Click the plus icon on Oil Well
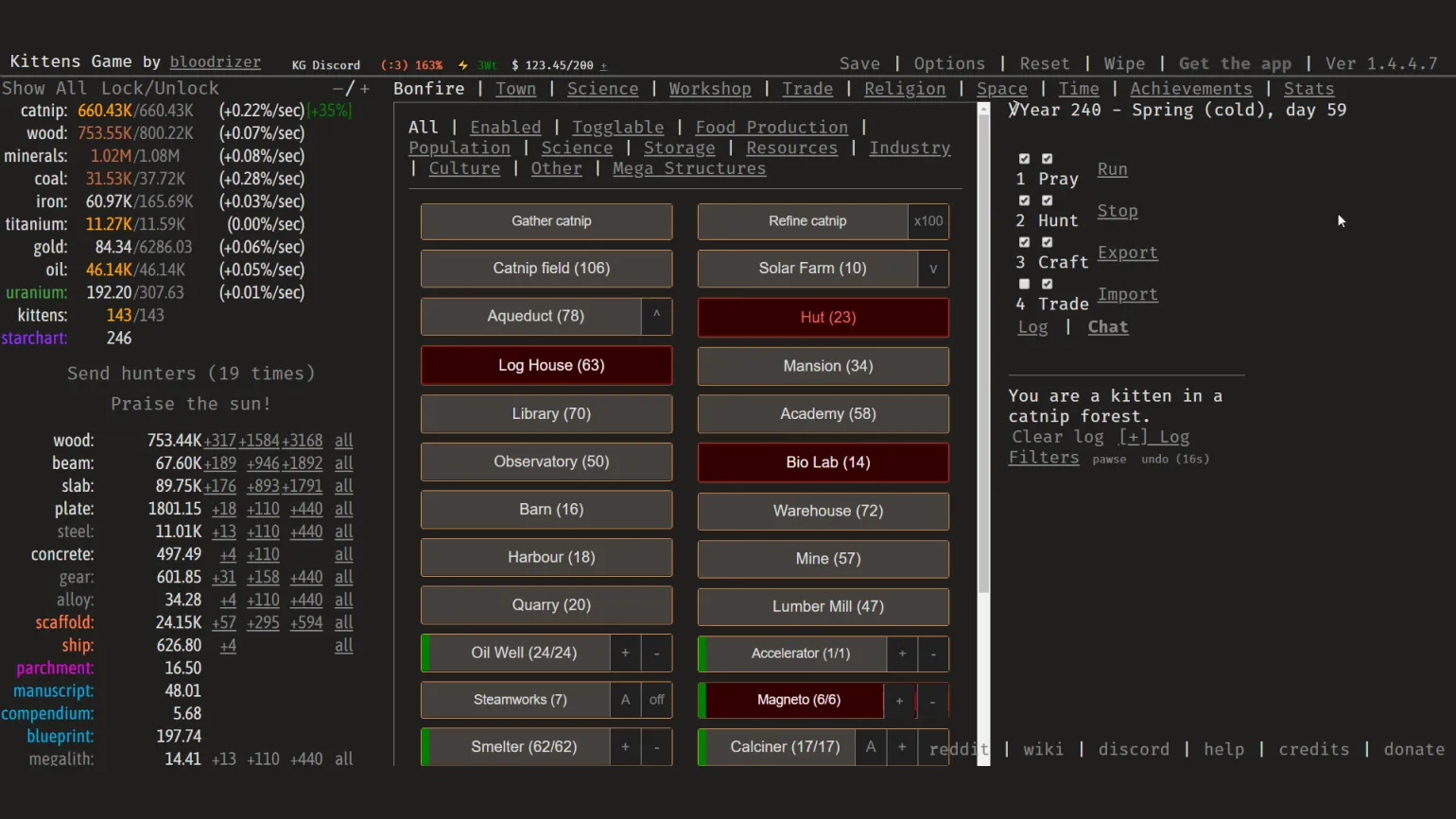 625,653
